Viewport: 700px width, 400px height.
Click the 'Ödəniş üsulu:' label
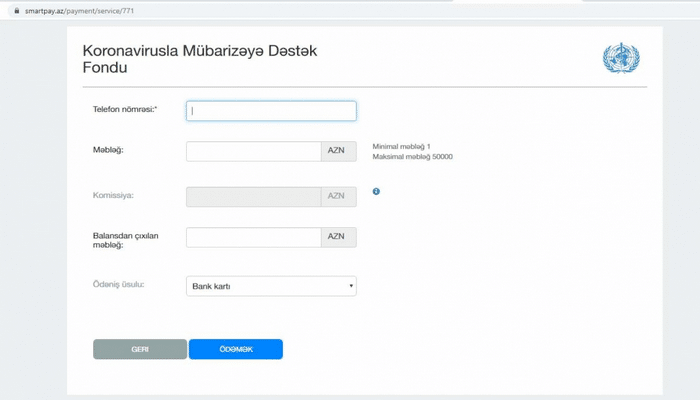click(118, 284)
